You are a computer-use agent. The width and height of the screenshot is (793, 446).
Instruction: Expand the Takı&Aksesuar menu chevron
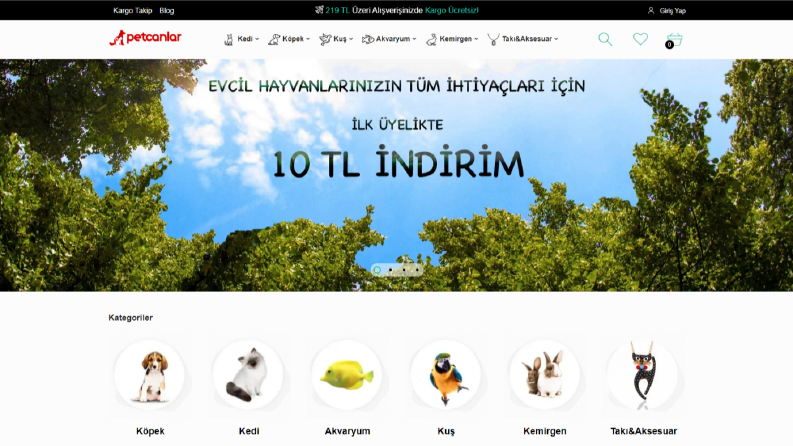(556, 39)
